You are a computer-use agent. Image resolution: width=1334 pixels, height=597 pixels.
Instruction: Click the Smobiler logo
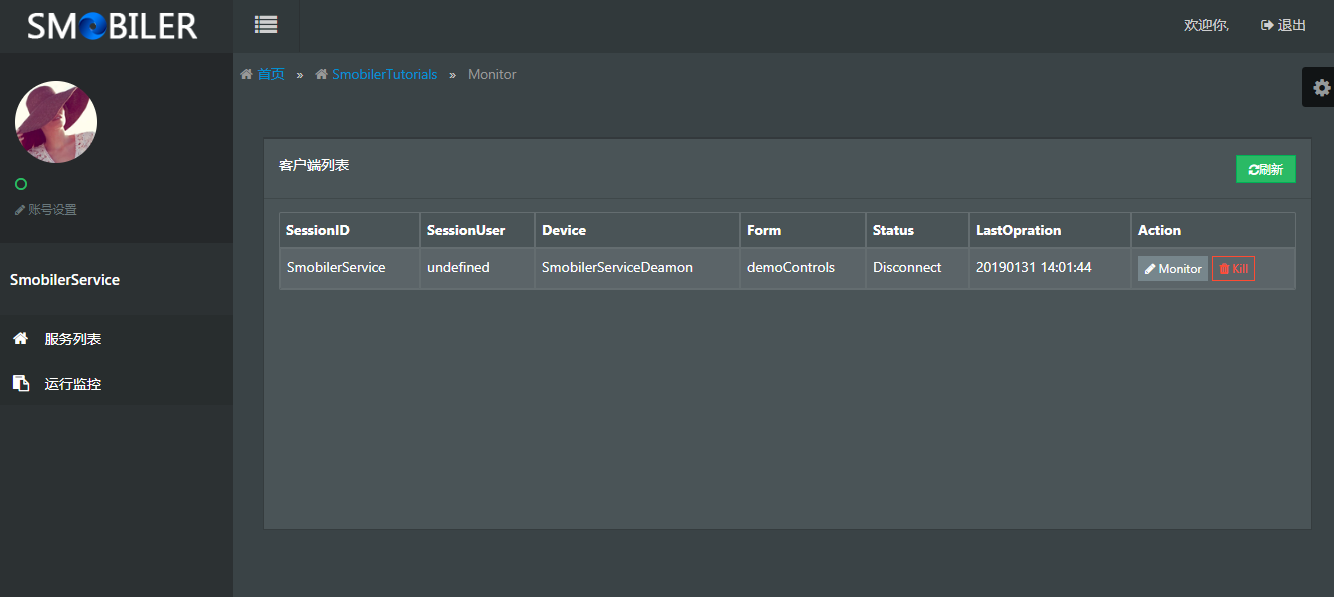click(112, 26)
